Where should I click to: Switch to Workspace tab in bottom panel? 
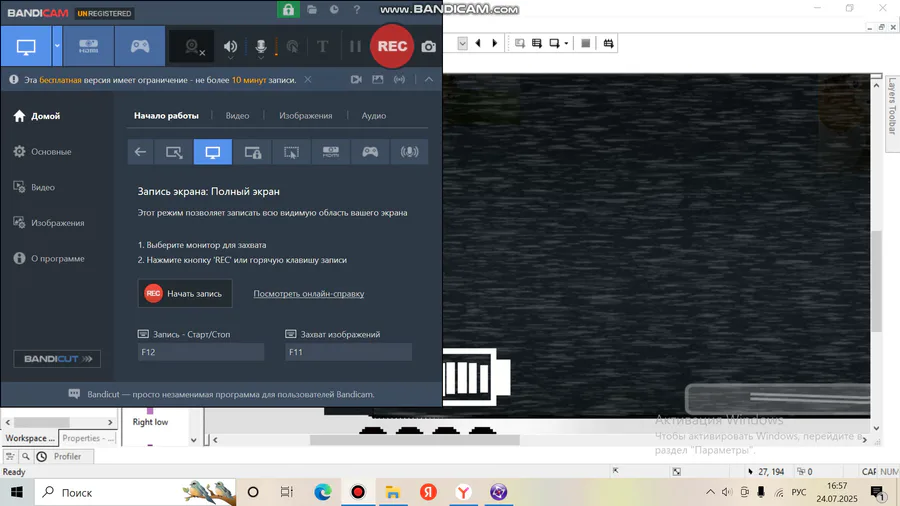(x=30, y=438)
